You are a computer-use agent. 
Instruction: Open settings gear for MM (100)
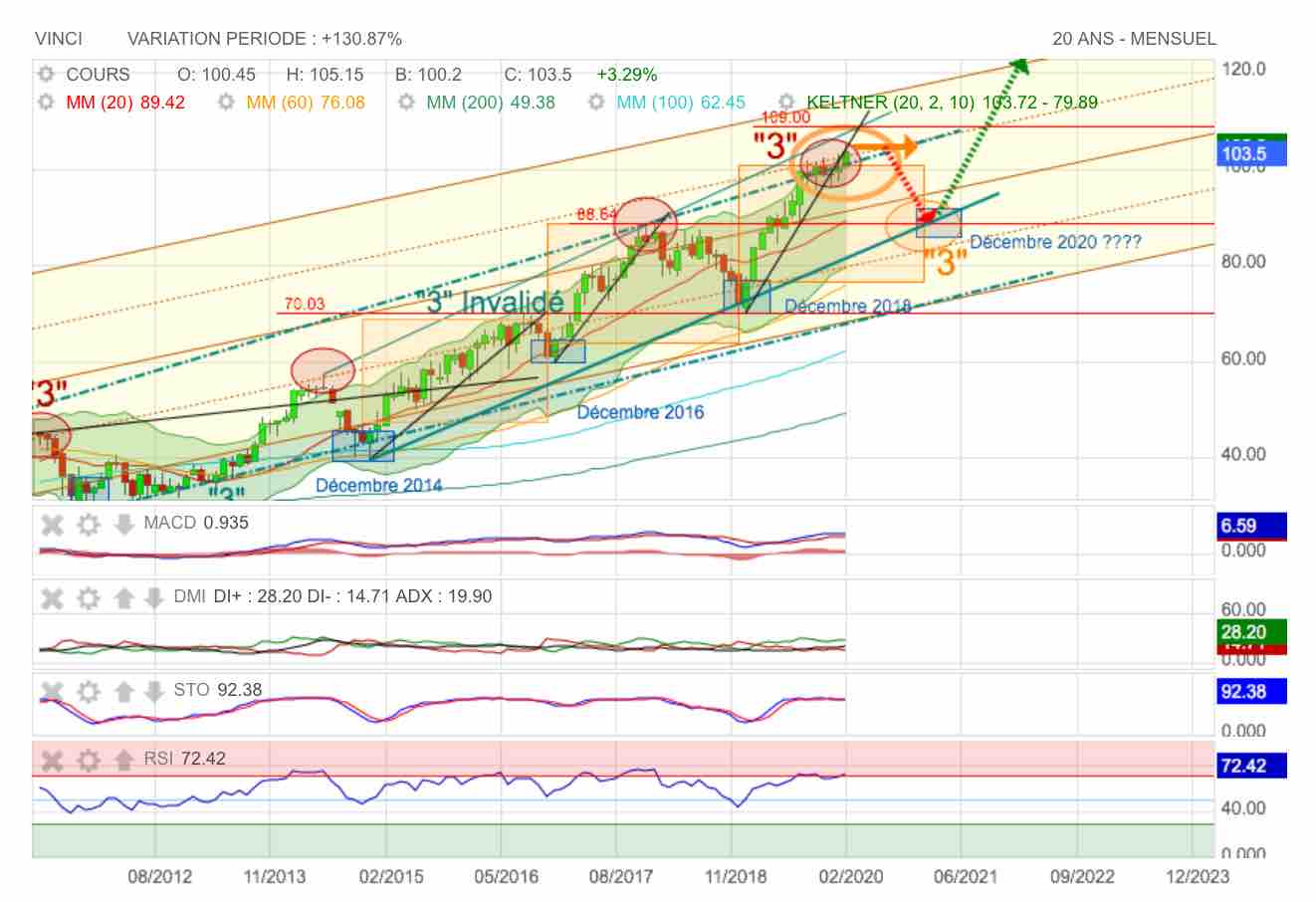(596, 103)
